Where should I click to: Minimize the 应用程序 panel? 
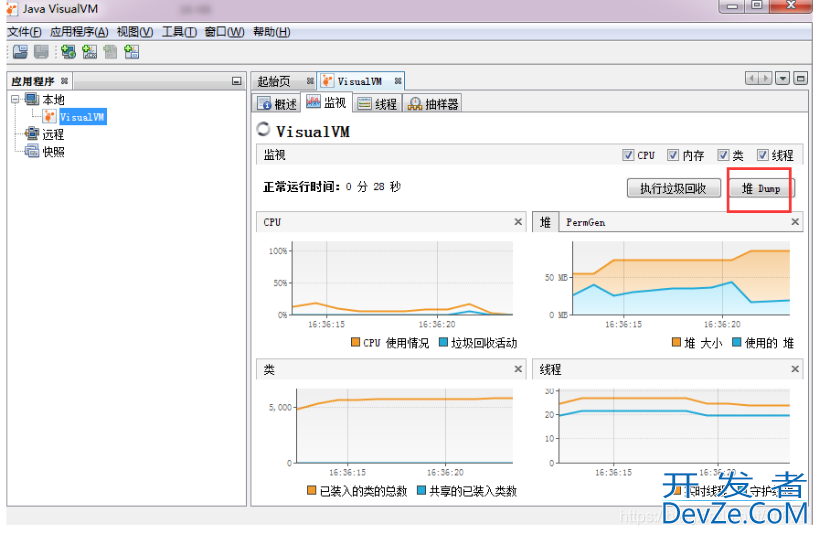point(236,81)
